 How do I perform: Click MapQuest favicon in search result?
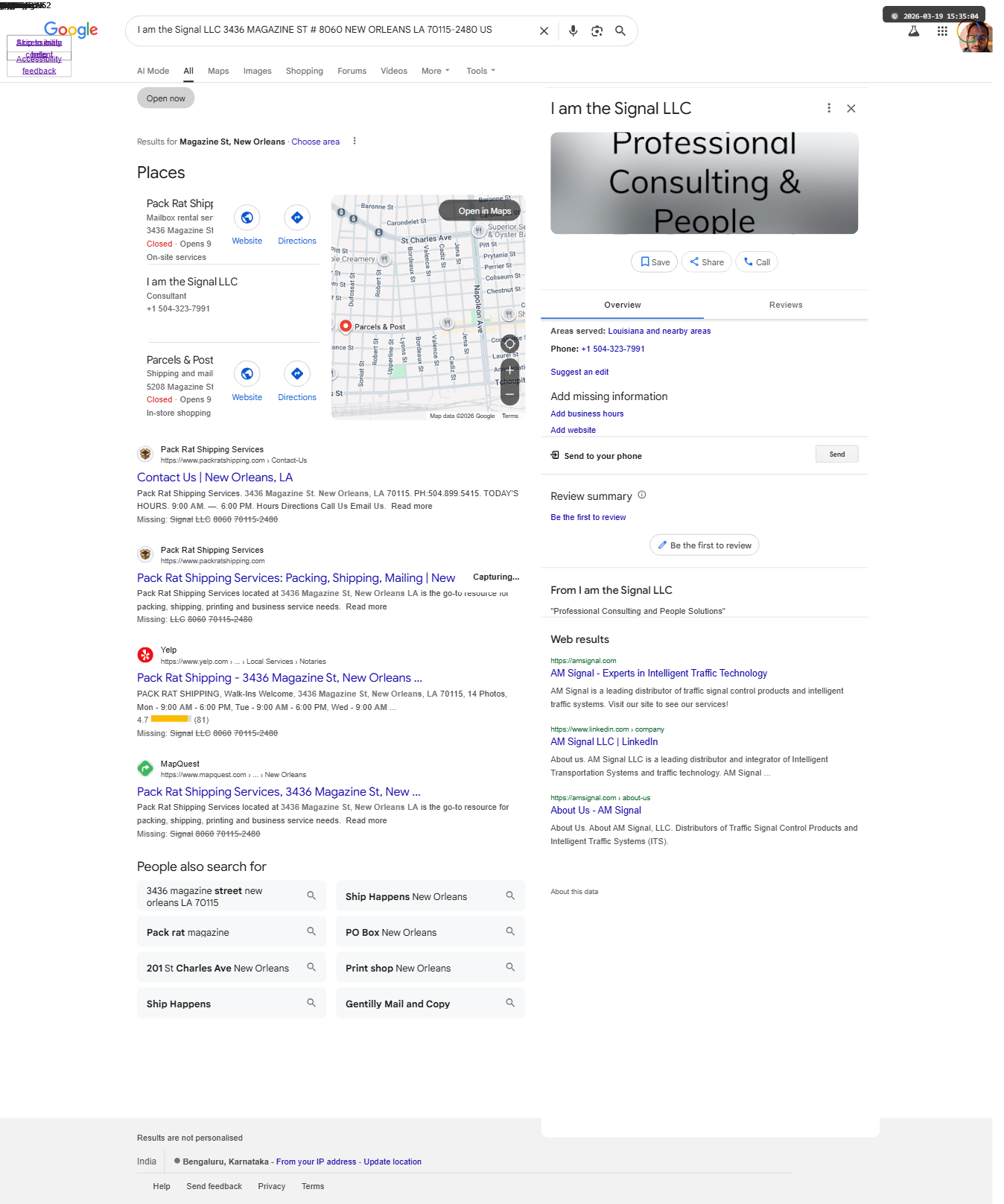click(145, 768)
